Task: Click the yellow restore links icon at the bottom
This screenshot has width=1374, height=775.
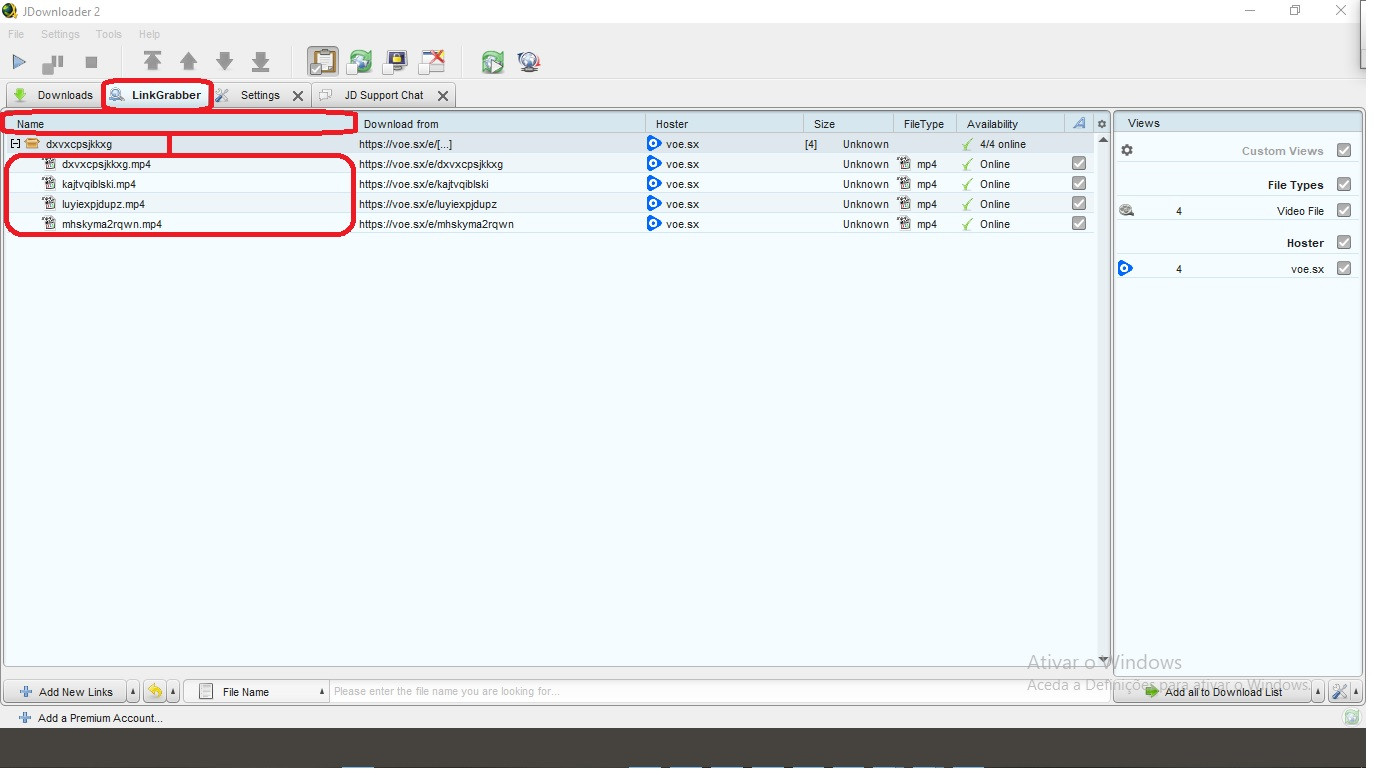Action: click(x=155, y=691)
